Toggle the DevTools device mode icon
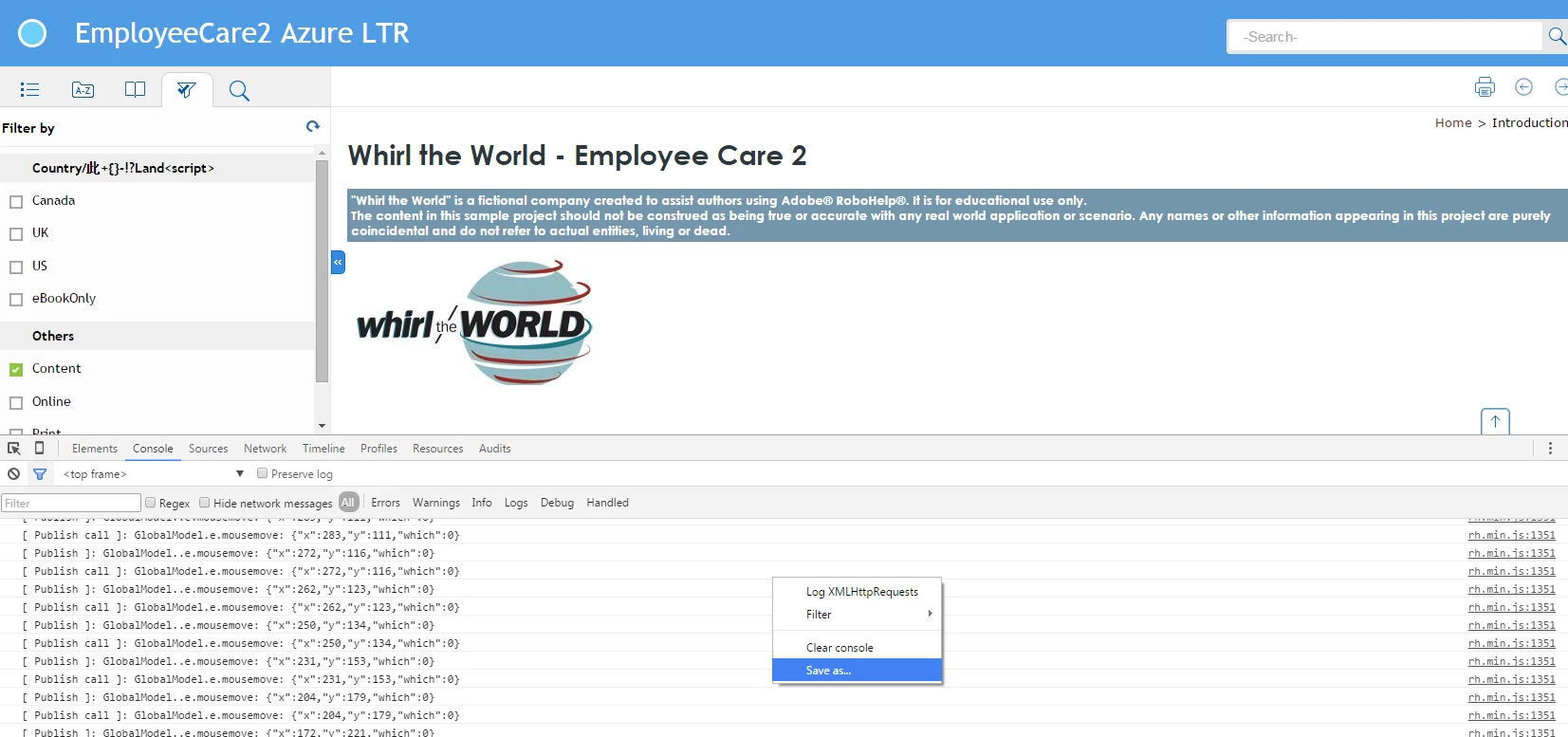The width and height of the screenshot is (1568, 737). point(39,448)
